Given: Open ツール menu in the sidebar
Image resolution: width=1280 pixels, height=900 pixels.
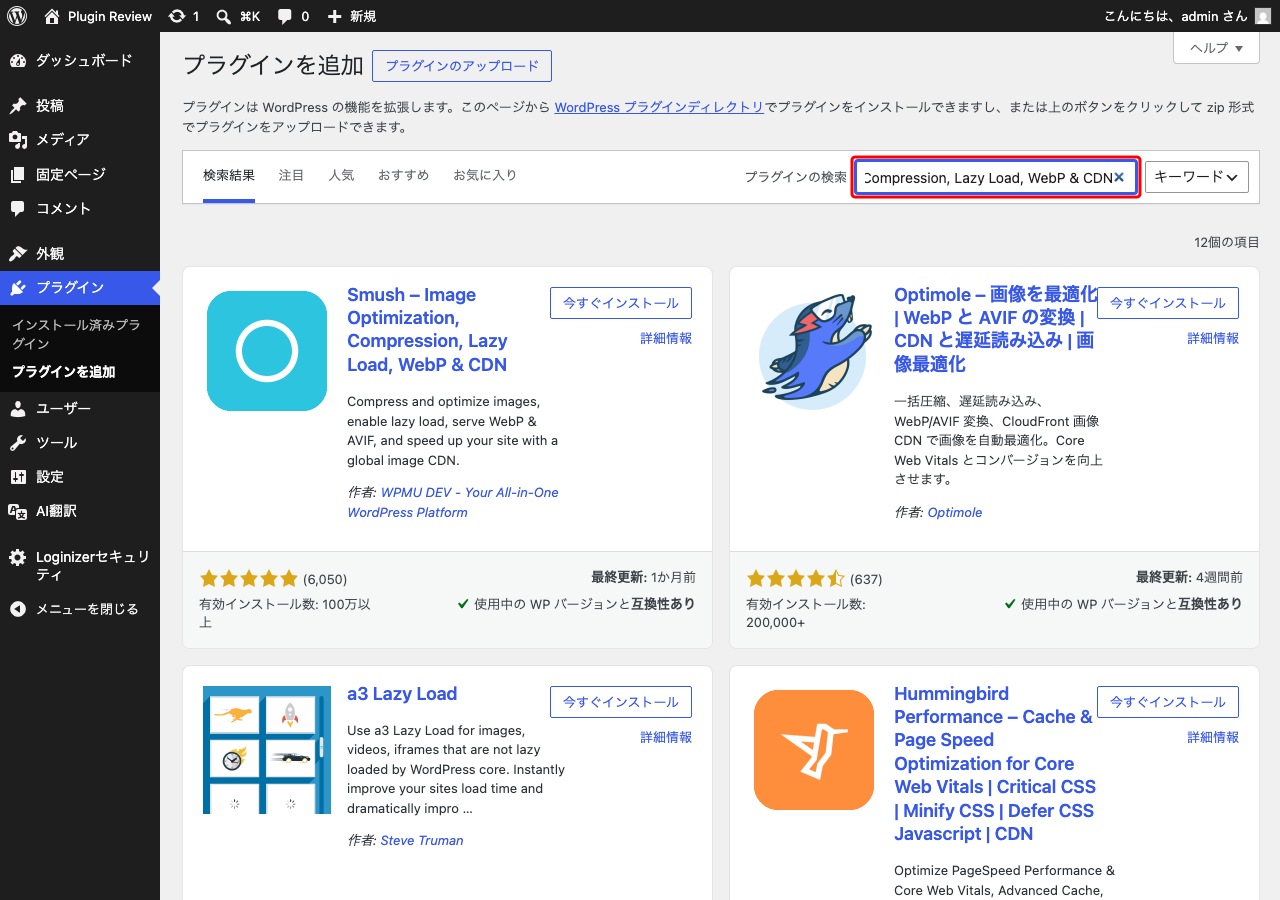Looking at the screenshot, I should point(80,443).
